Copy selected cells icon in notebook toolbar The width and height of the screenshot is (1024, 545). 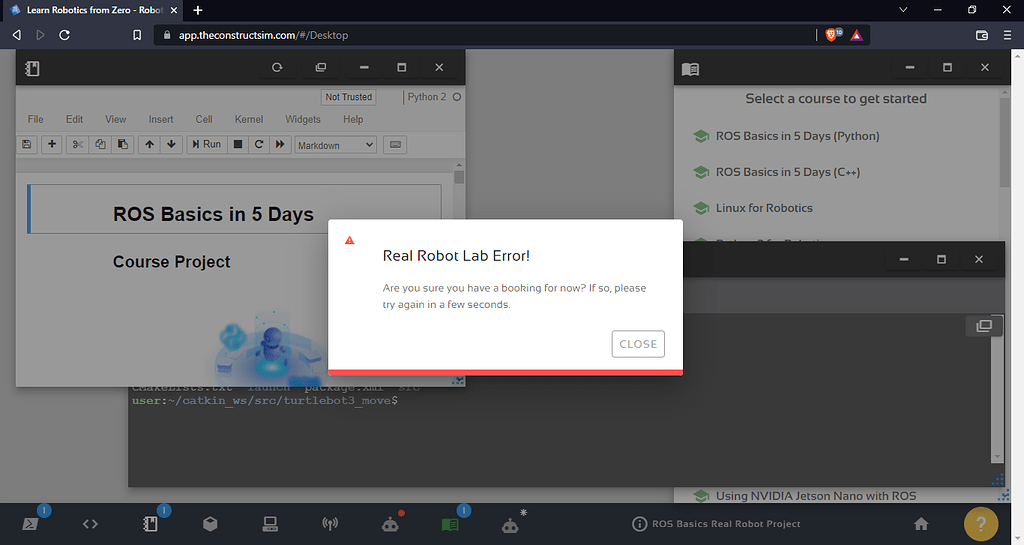click(x=100, y=144)
